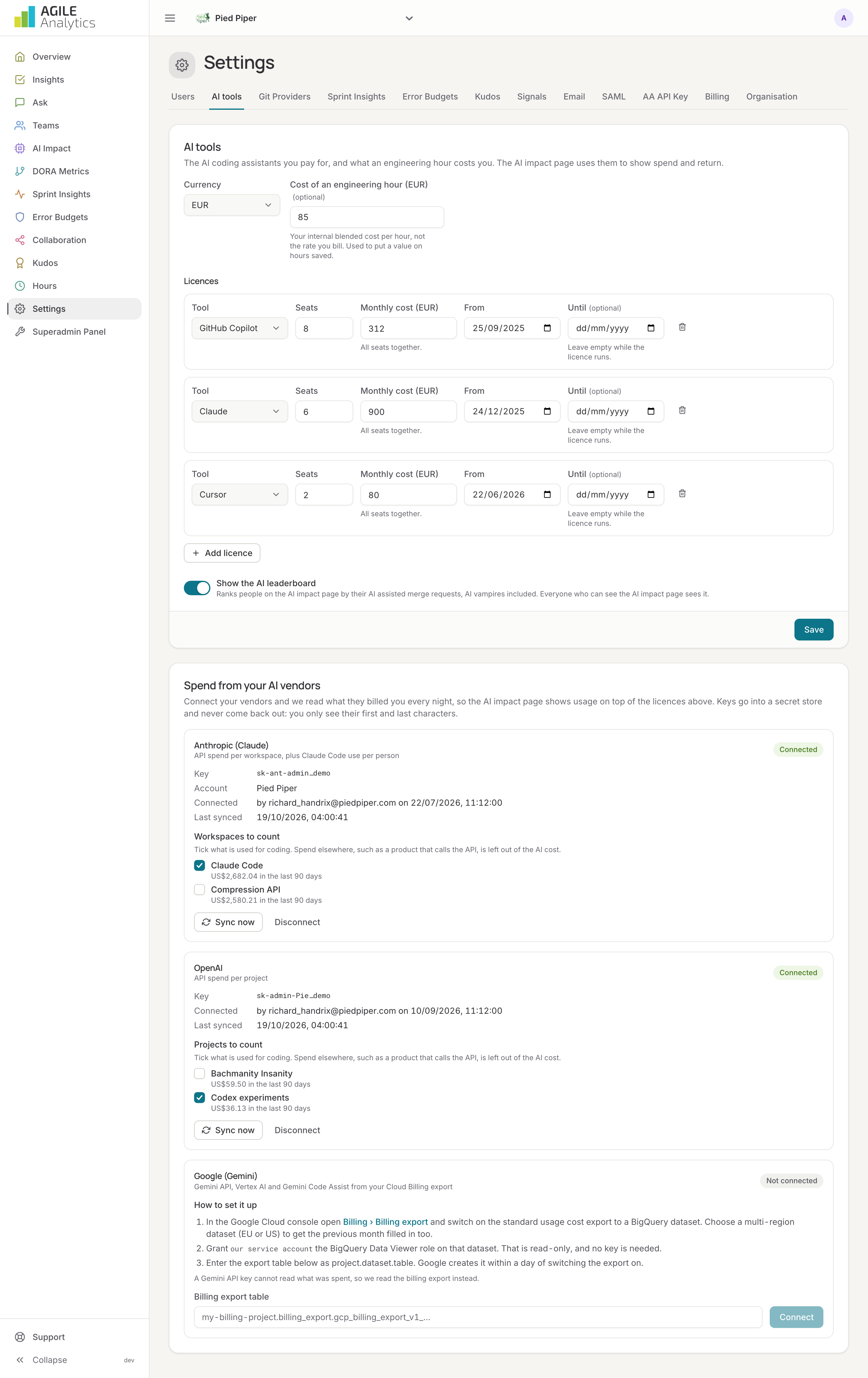This screenshot has height=1378, width=868.
Task: Open the SAML tab
Action: click(614, 97)
